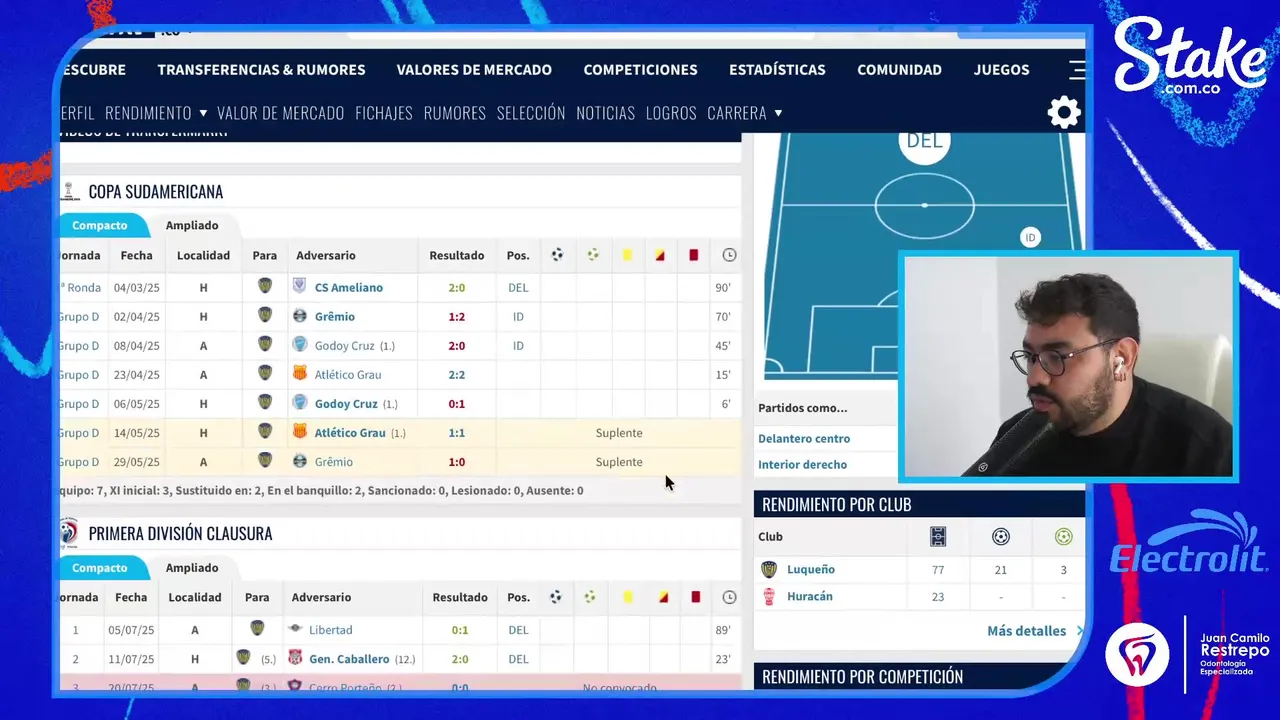Click the Atlético Grau crest in 23/04/25 row
This screenshot has width=1280, height=720.
(x=300, y=374)
